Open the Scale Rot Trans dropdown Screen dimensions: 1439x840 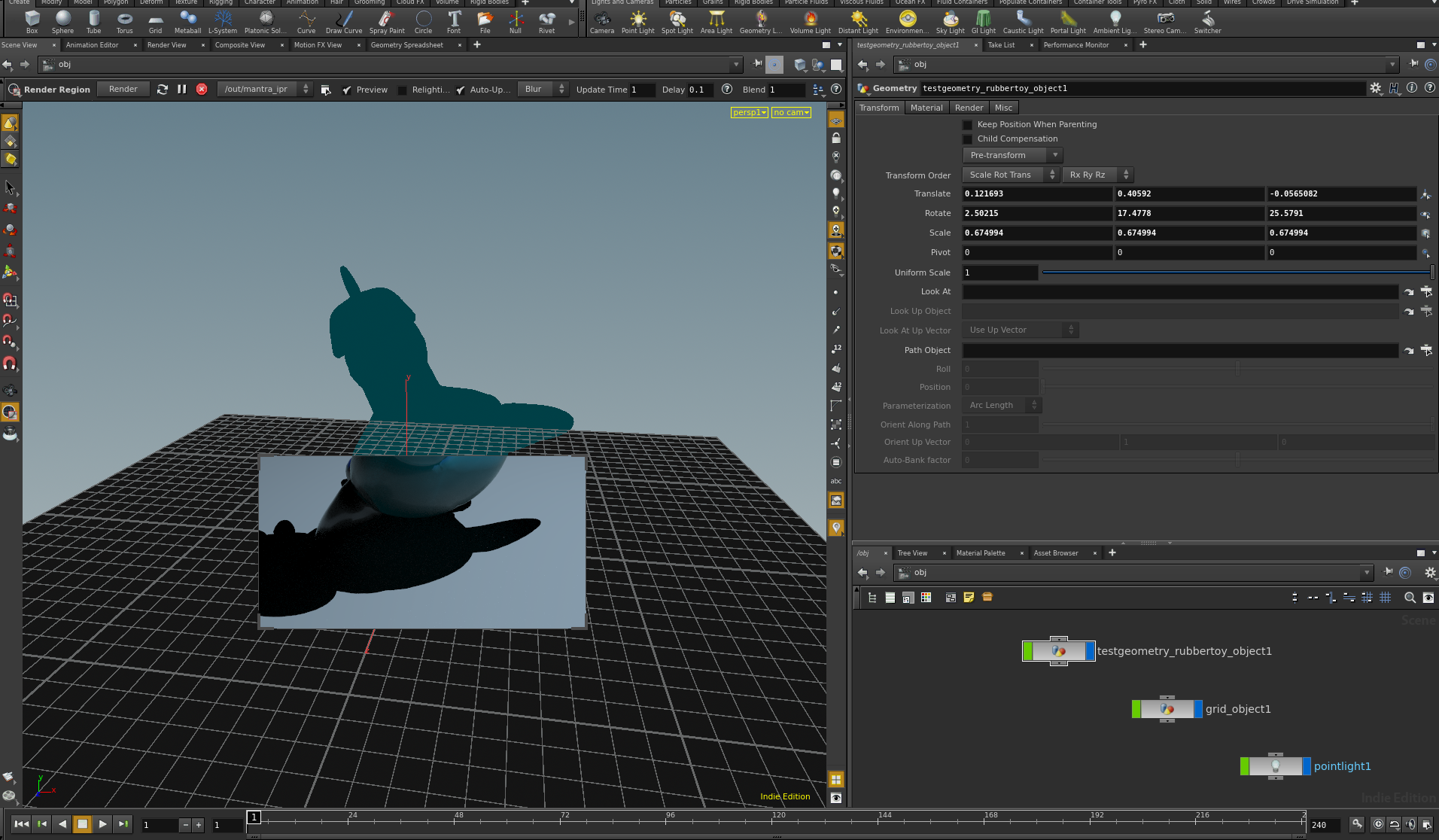pyautogui.click(x=1011, y=175)
